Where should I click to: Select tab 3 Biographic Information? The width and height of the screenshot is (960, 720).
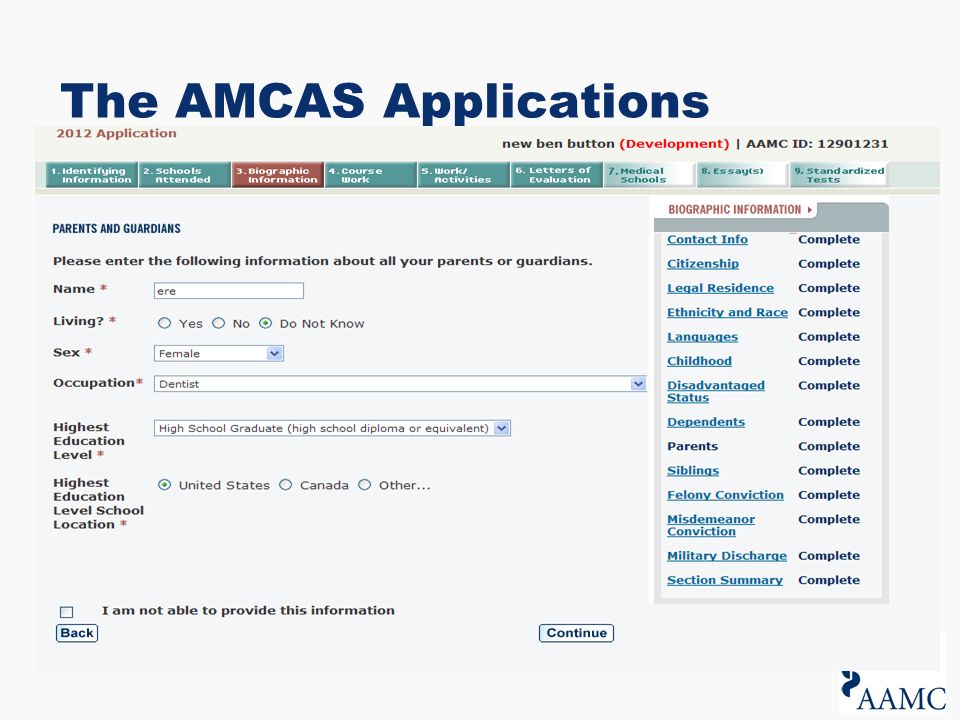pos(278,175)
